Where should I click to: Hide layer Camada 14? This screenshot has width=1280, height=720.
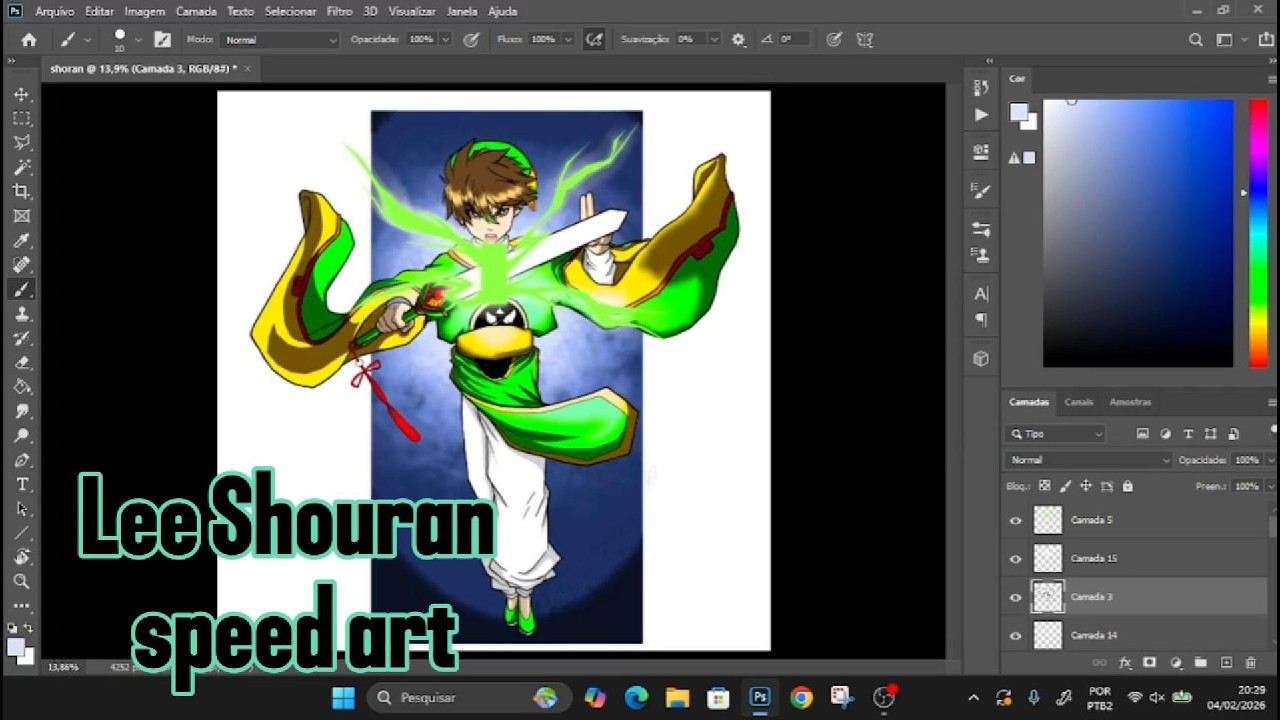pos(1016,635)
